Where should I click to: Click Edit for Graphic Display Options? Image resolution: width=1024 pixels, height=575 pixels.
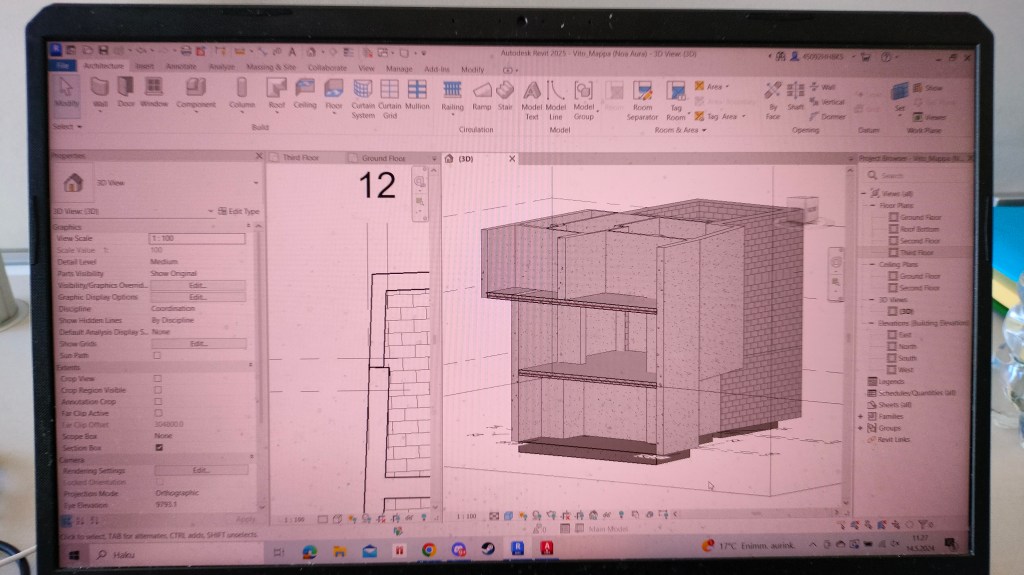(x=198, y=297)
